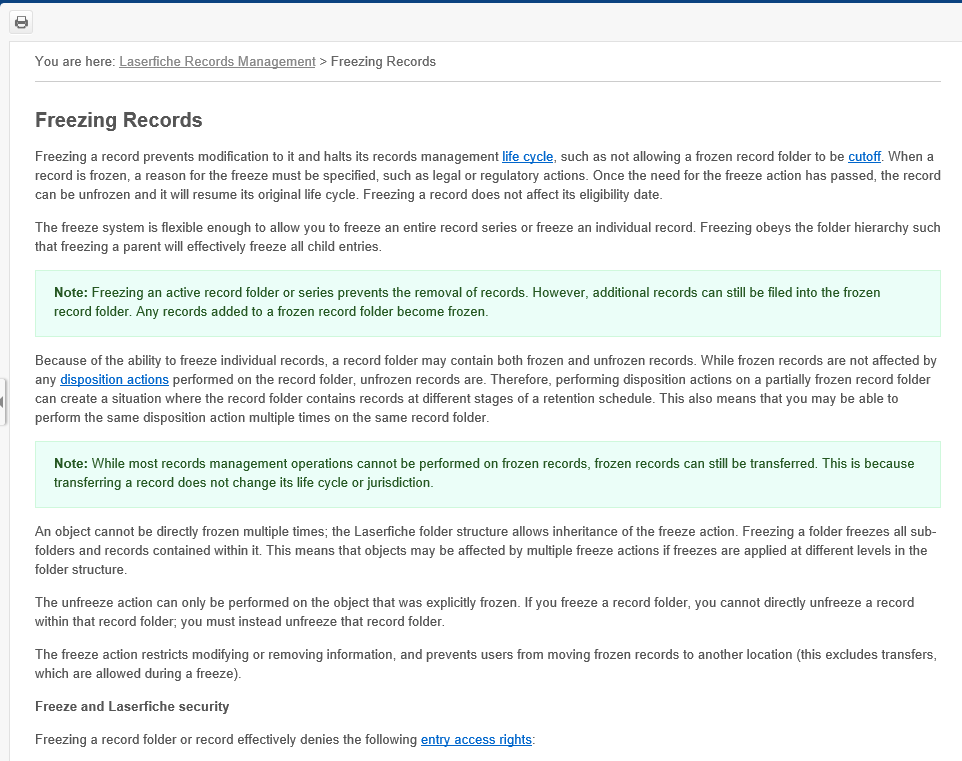This screenshot has height=761, width=962.
Task: Click the note about freezing active record folder
Action: (x=488, y=303)
